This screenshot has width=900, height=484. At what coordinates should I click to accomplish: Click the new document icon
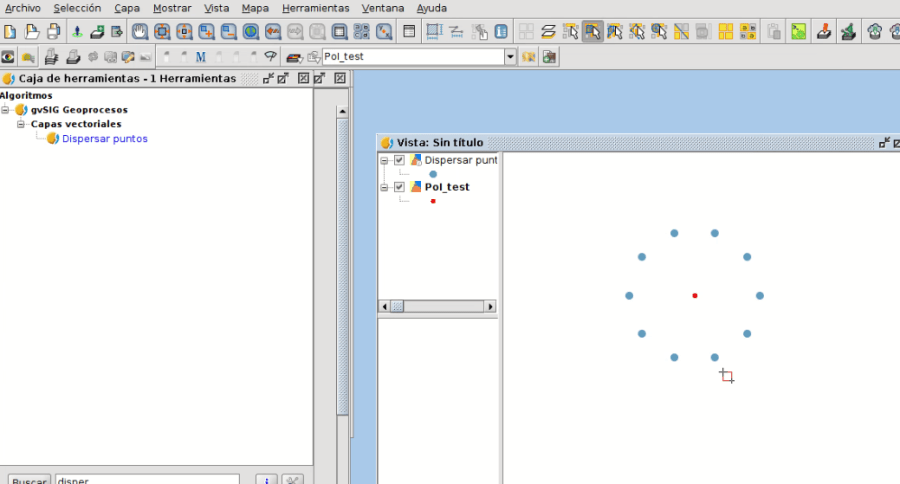click(10, 32)
